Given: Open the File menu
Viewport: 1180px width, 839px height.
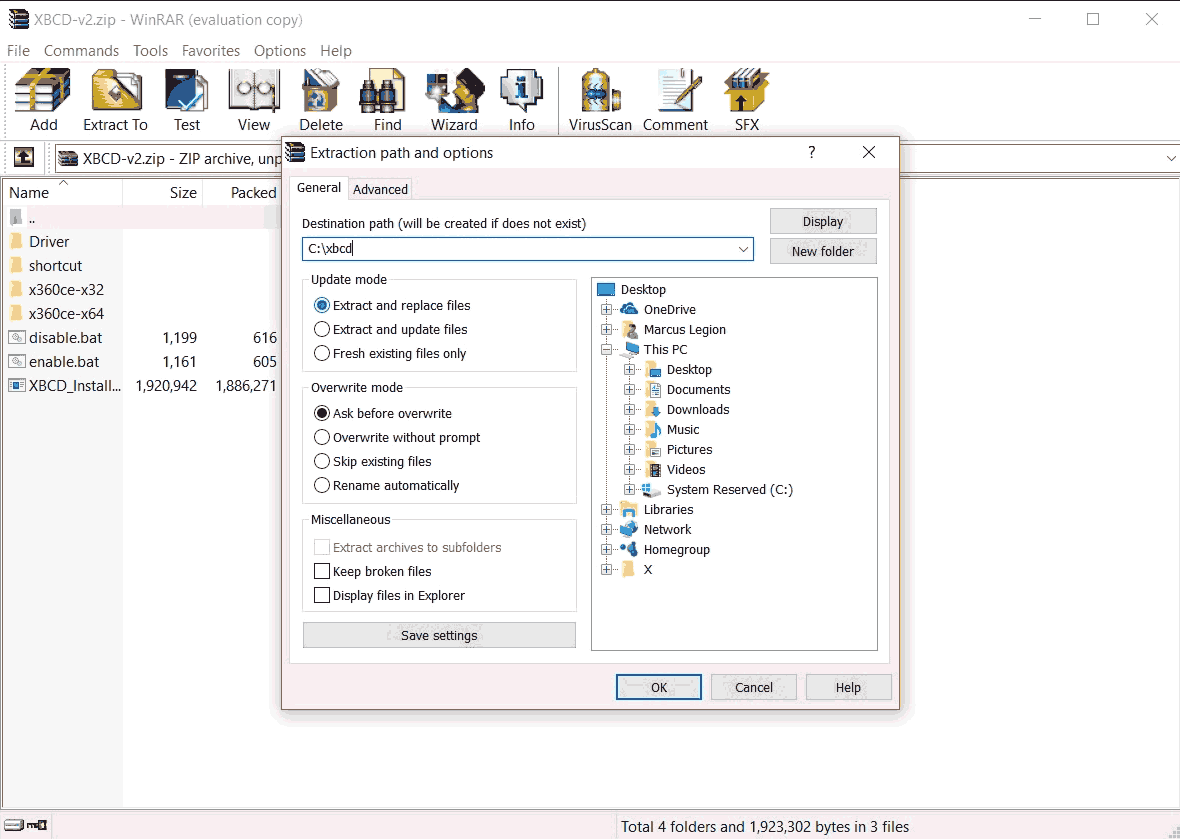Looking at the screenshot, I should [x=18, y=50].
